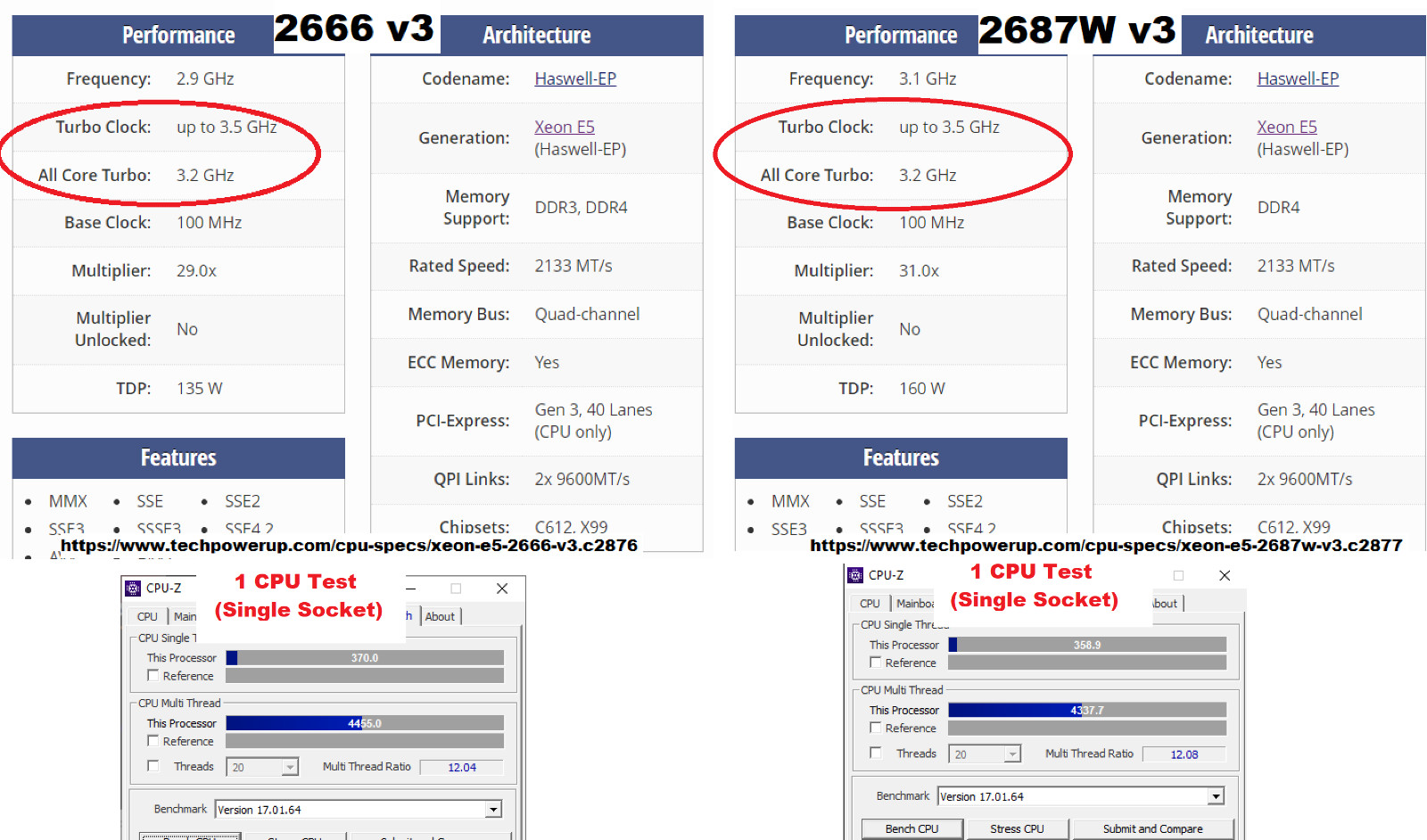Enable Single Thread Reference in the 358.9-score CPU-Z window

875,663
